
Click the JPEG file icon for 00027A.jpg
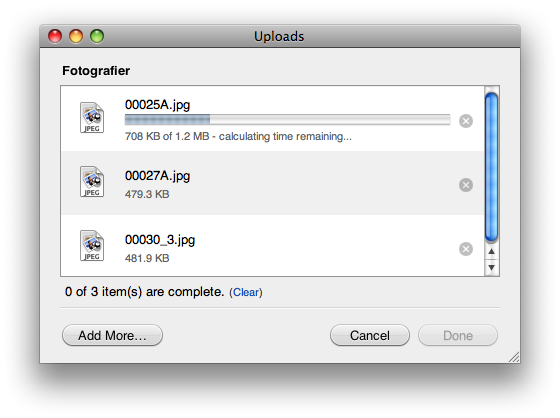[92, 182]
